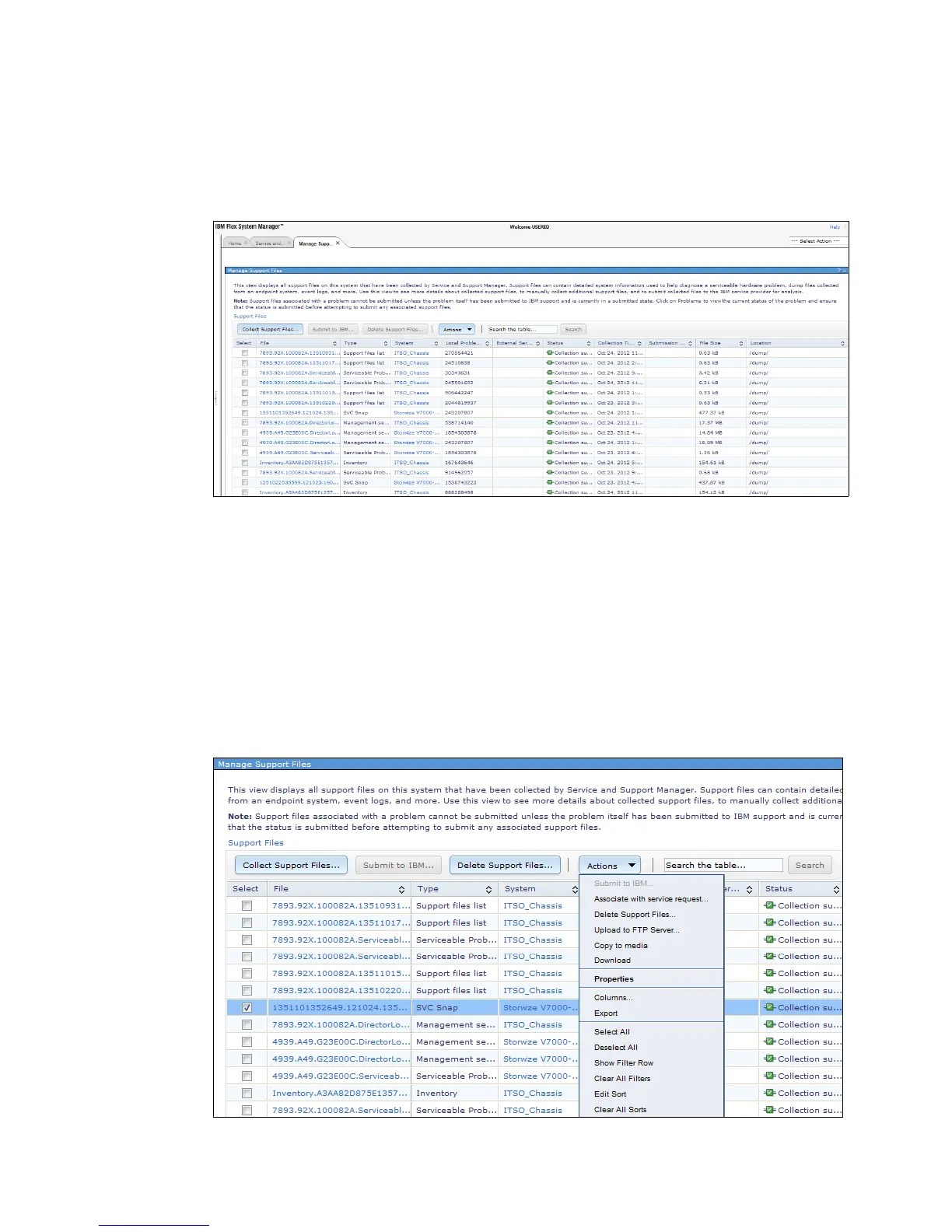Open Properties from the Actions menu

coord(614,979)
